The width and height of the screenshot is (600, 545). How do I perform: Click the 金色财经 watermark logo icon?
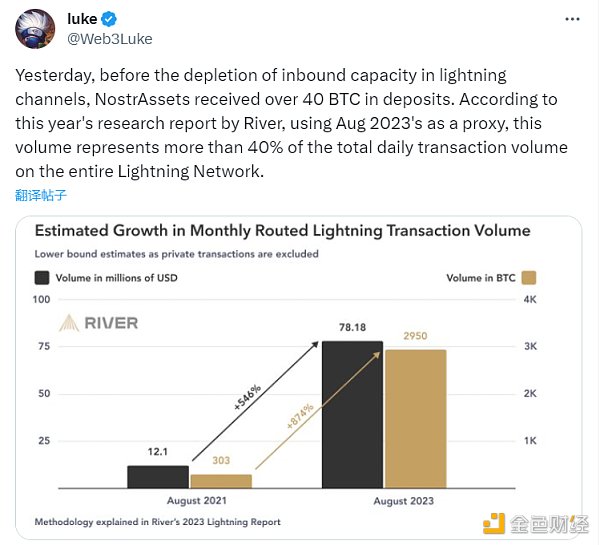pos(494,524)
